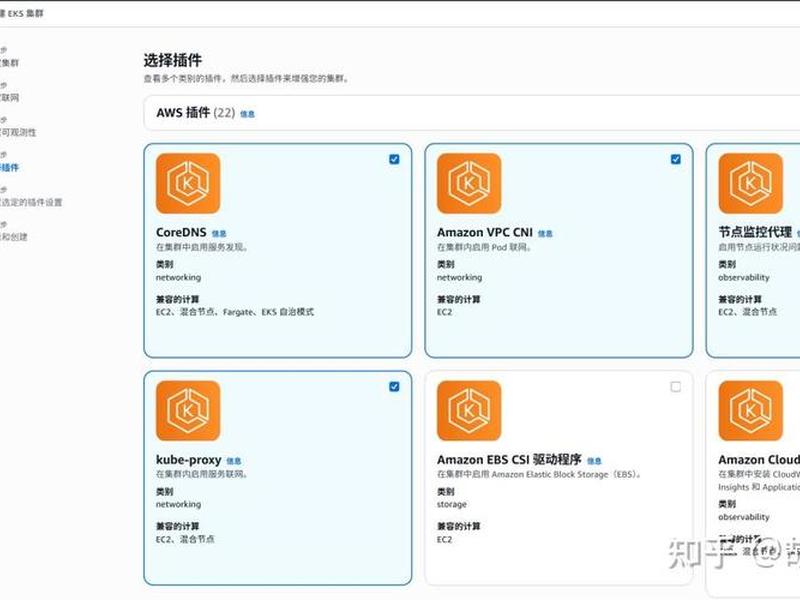The image size is (800, 600).
Task: Click the AWS 插件 (22) section header
Action: coord(195,112)
